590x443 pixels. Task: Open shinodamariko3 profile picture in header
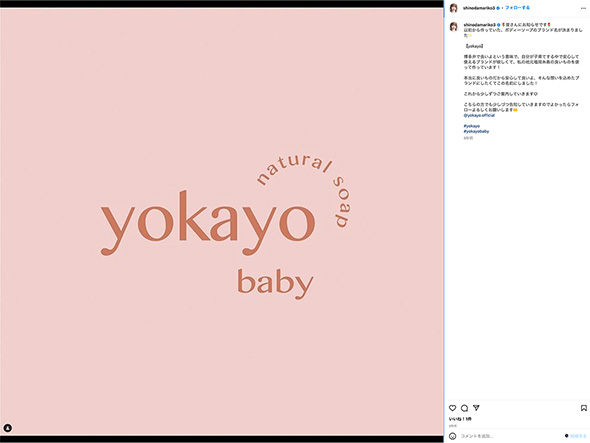click(x=454, y=8)
